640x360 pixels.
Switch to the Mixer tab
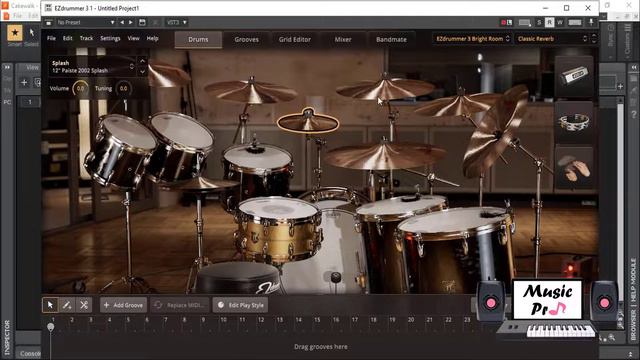[343, 40]
